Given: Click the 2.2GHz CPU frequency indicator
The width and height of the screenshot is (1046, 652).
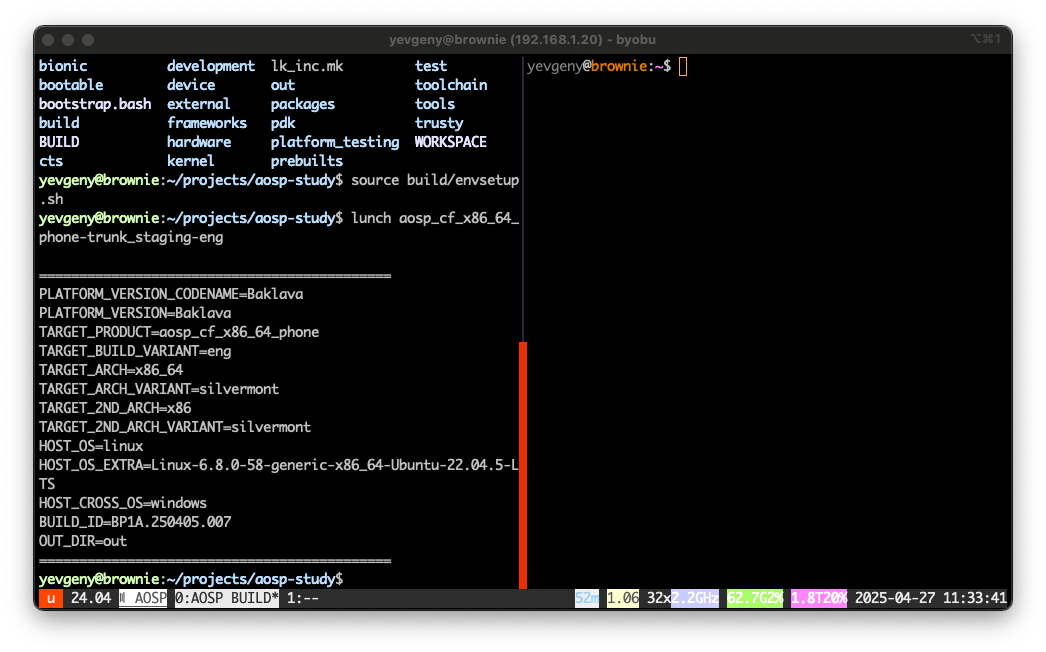Looking at the screenshot, I should pyautogui.click(x=694, y=598).
